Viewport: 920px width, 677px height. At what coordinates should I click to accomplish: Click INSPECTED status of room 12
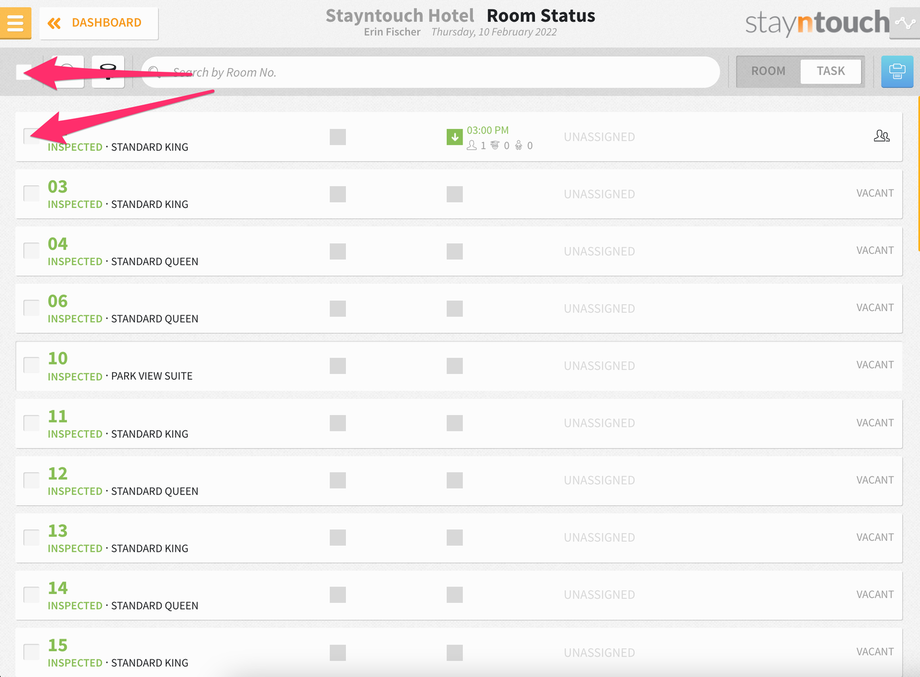pyautogui.click(x=75, y=491)
